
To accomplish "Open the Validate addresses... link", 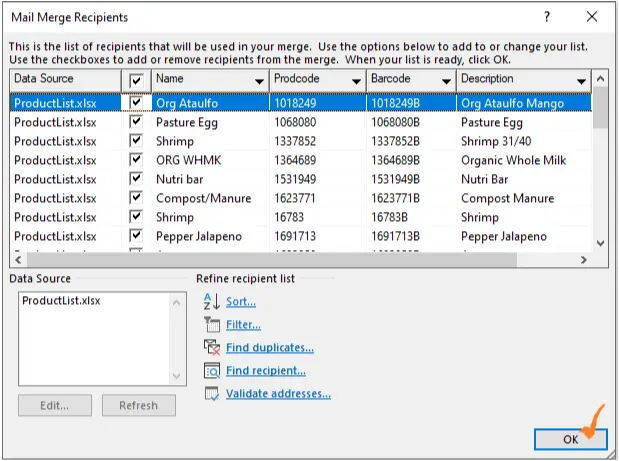I will (x=278, y=394).
